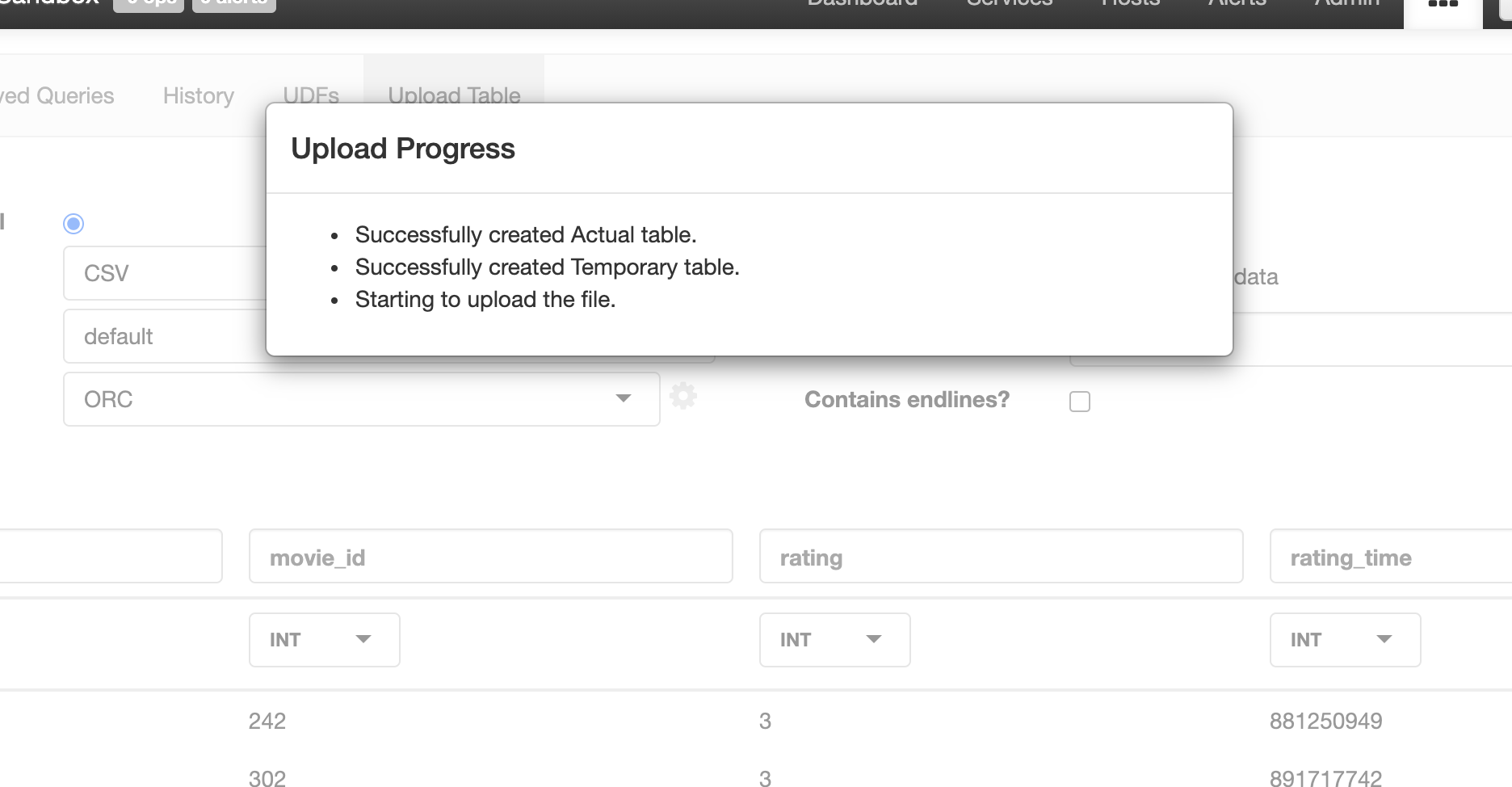Image resolution: width=1512 pixels, height=787 pixels.
Task: Edit the rating_time column name field
Action: [x=1391, y=556]
